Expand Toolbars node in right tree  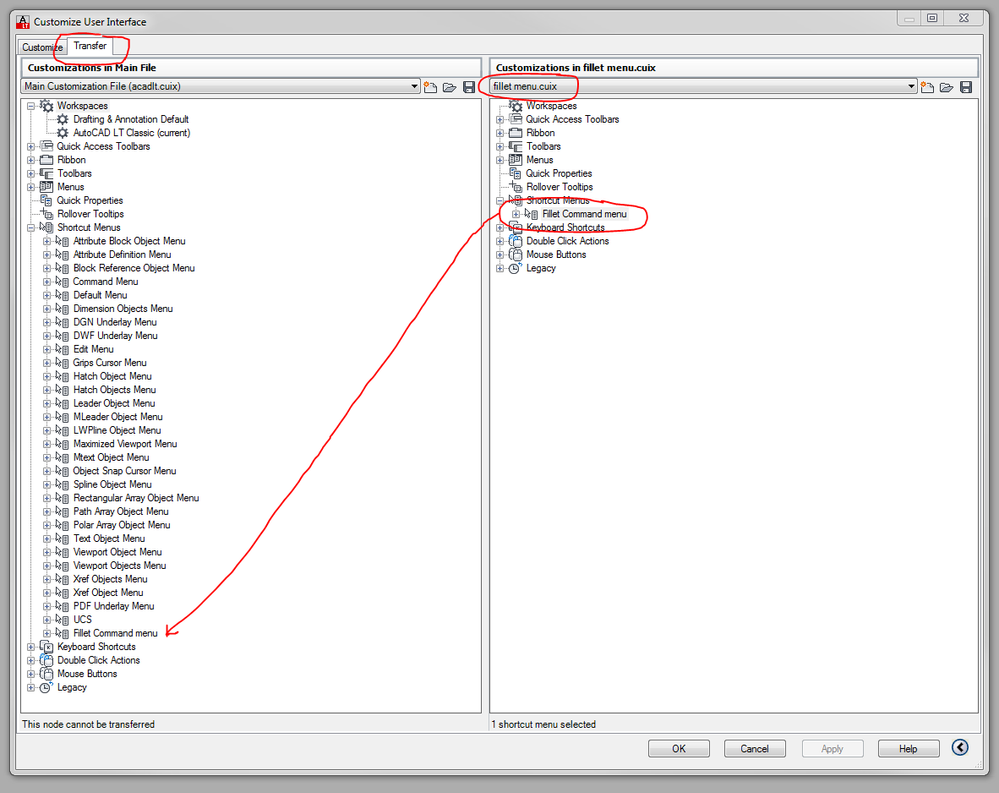(x=500, y=146)
